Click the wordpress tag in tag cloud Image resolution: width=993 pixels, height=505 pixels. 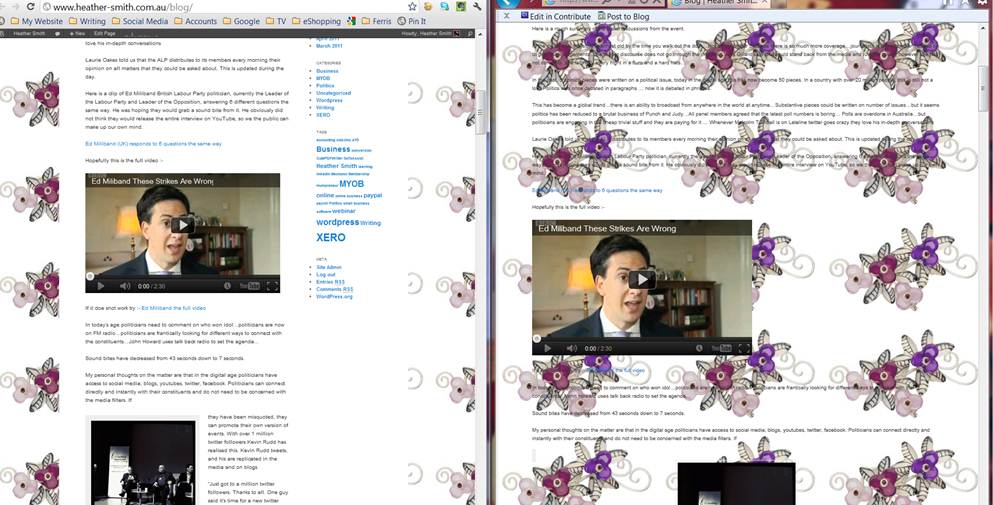pos(338,222)
